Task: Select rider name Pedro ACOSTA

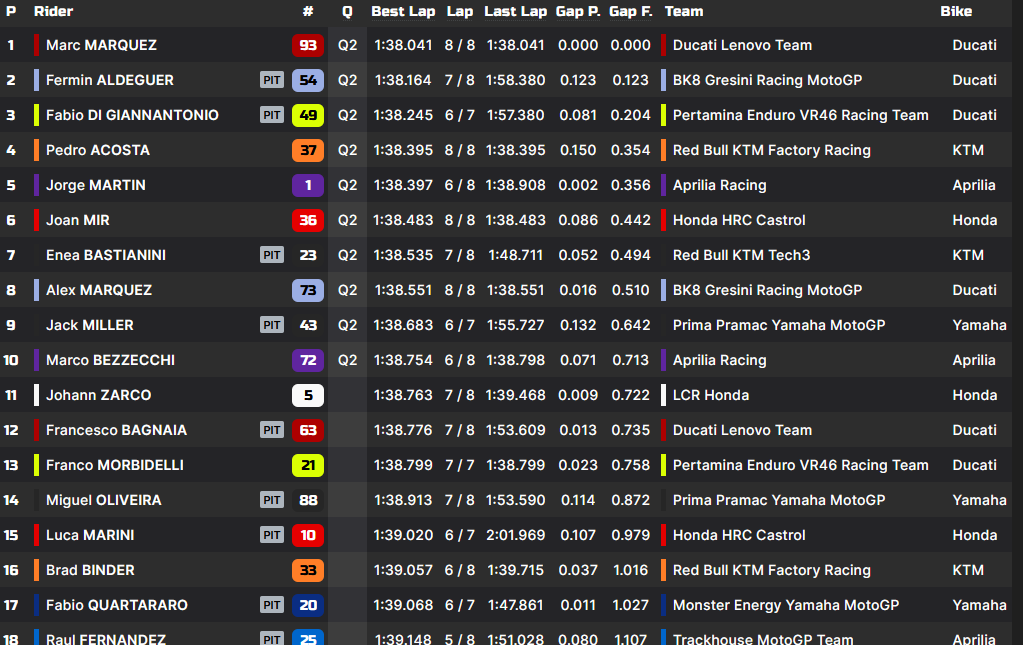Action: pyautogui.click(x=98, y=150)
